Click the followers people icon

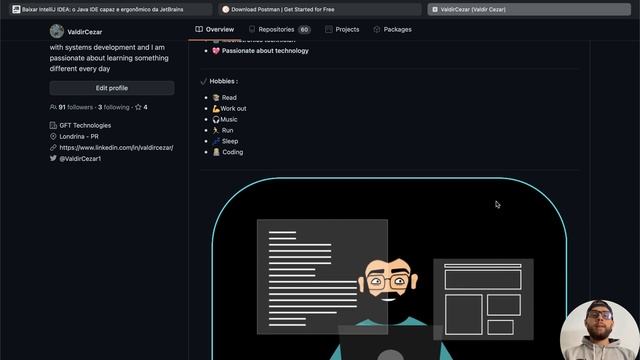tap(53, 107)
